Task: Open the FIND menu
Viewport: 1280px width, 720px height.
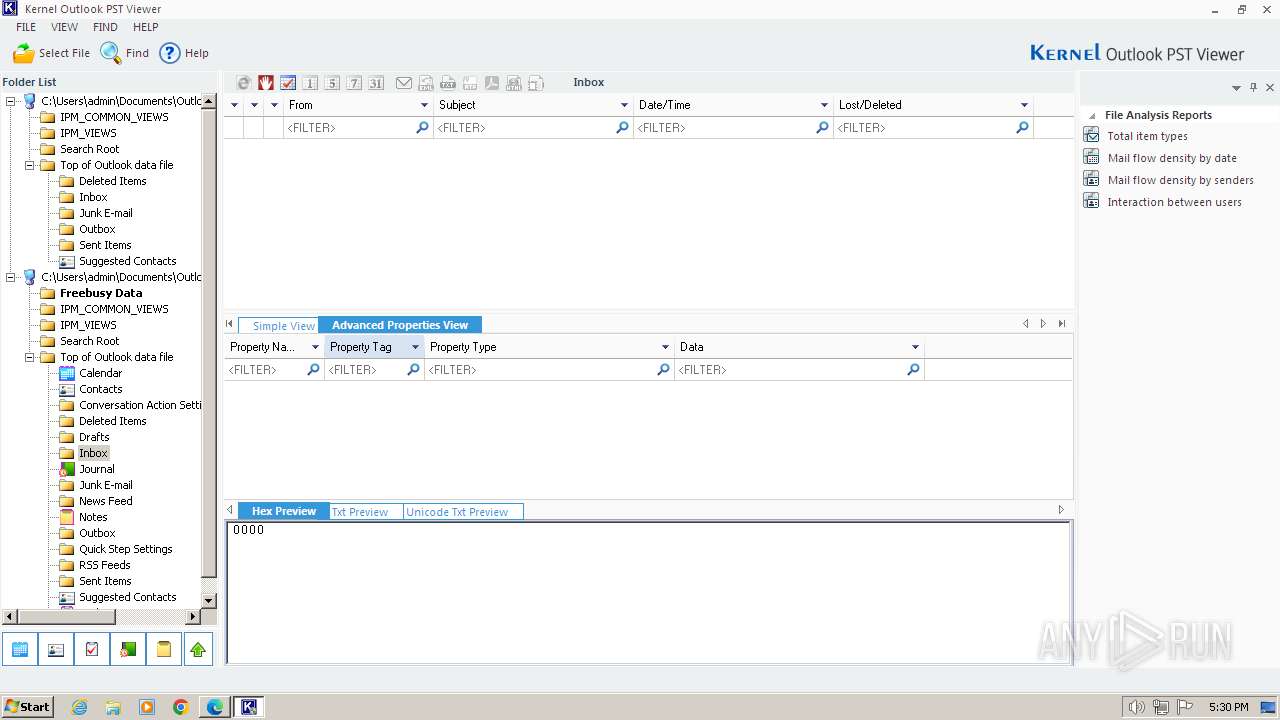Action: coord(105,27)
